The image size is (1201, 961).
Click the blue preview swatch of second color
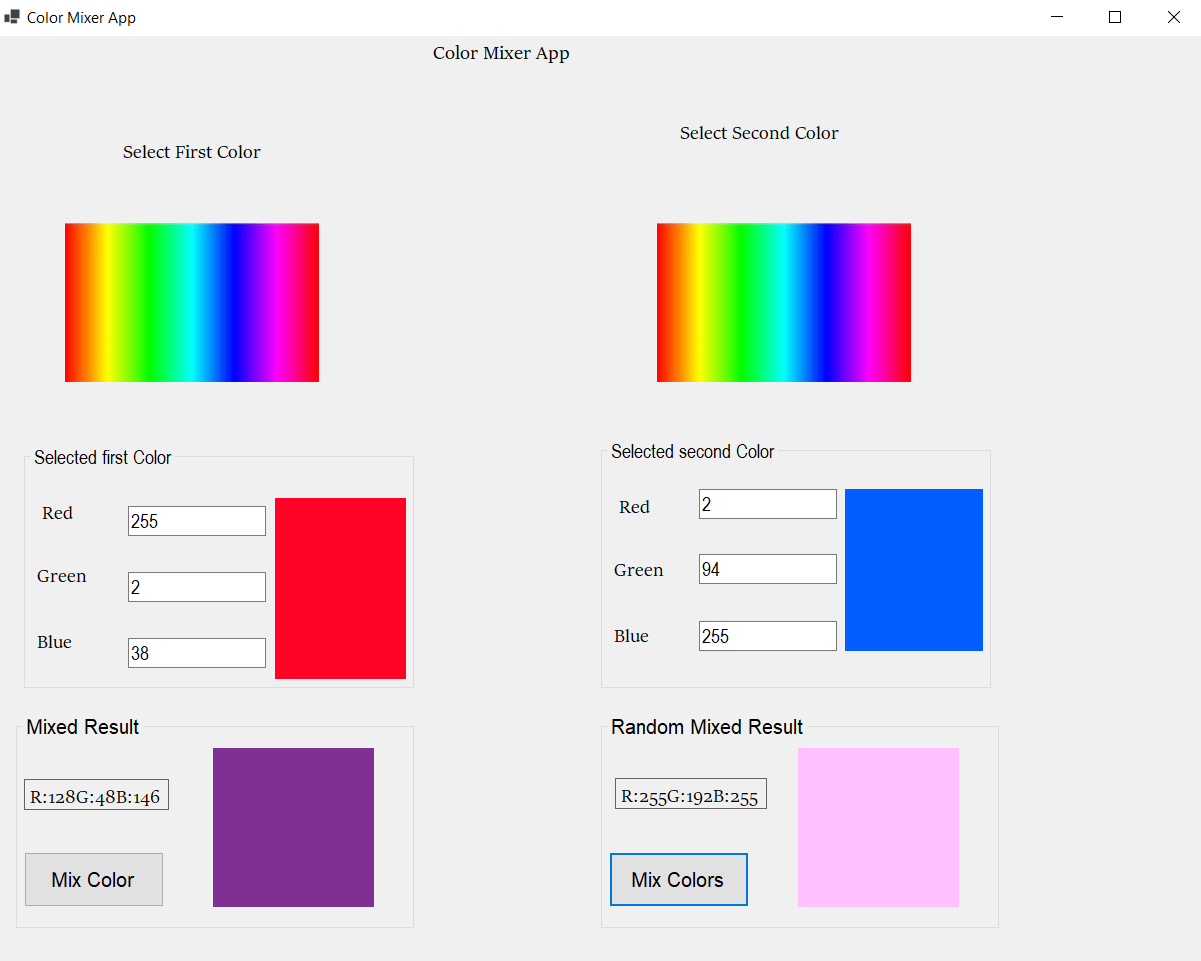tap(913, 568)
